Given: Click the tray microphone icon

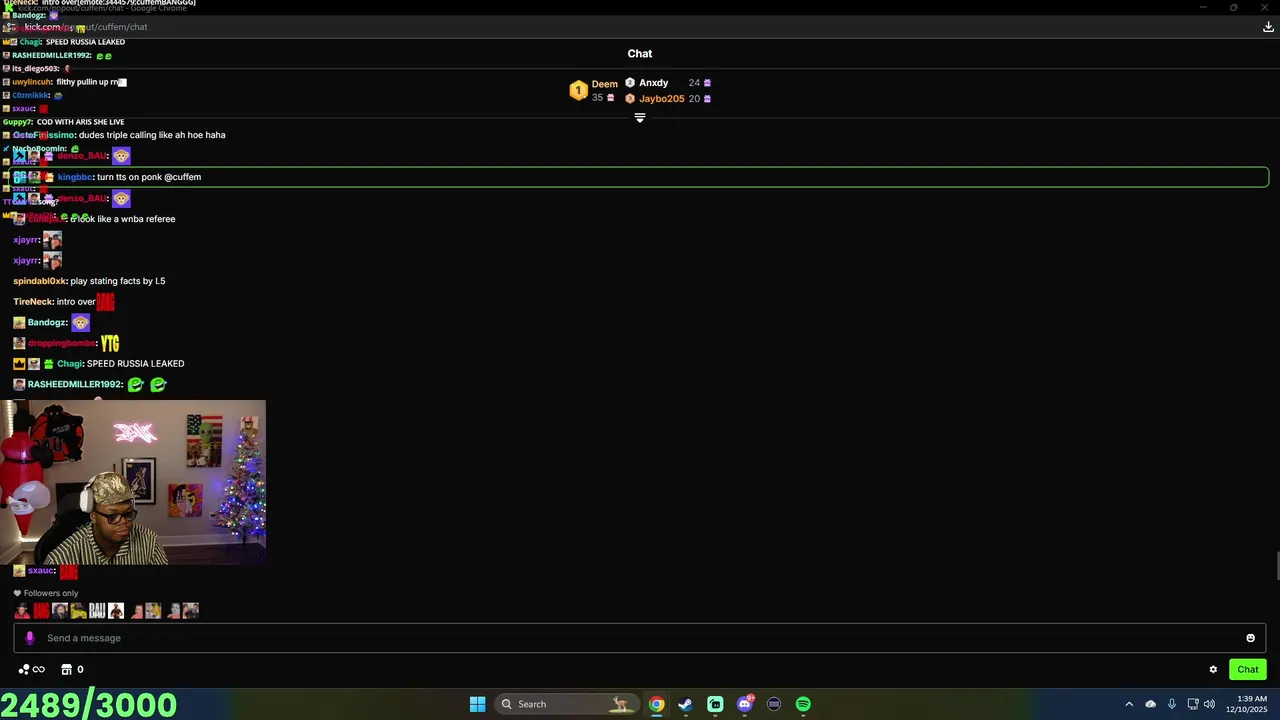Looking at the screenshot, I should [1171, 704].
